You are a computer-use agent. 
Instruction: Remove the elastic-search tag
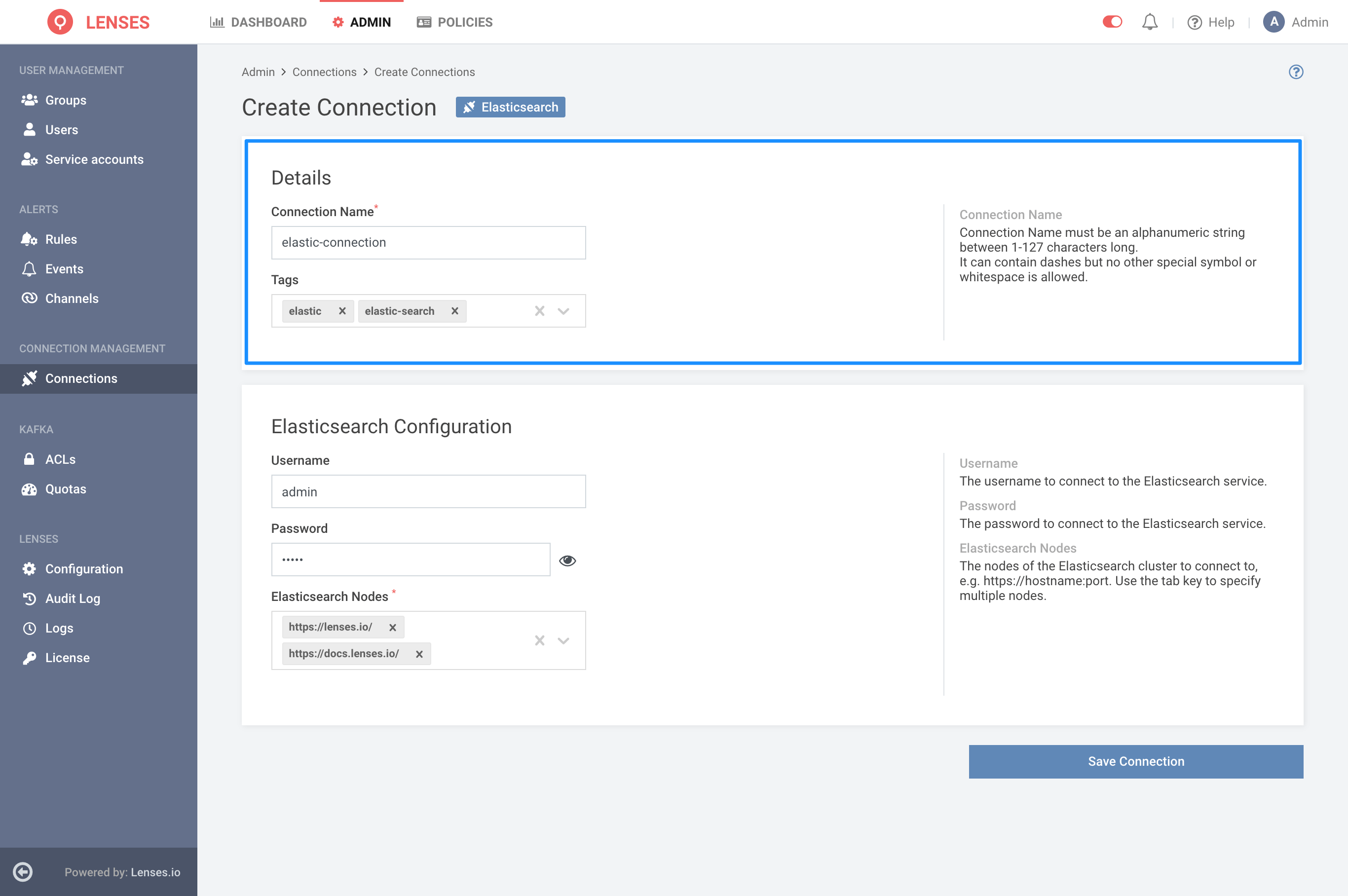(x=454, y=311)
